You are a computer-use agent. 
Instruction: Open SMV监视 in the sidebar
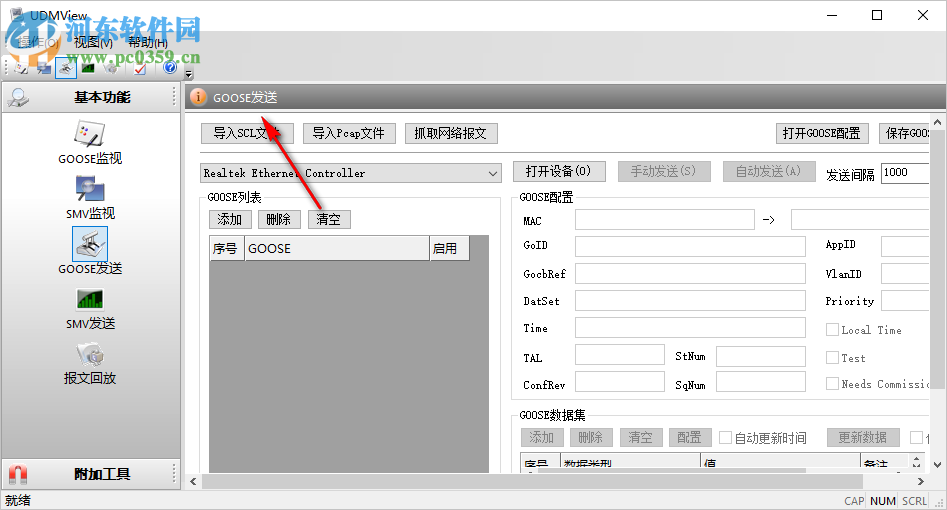[x=90, y=198]
